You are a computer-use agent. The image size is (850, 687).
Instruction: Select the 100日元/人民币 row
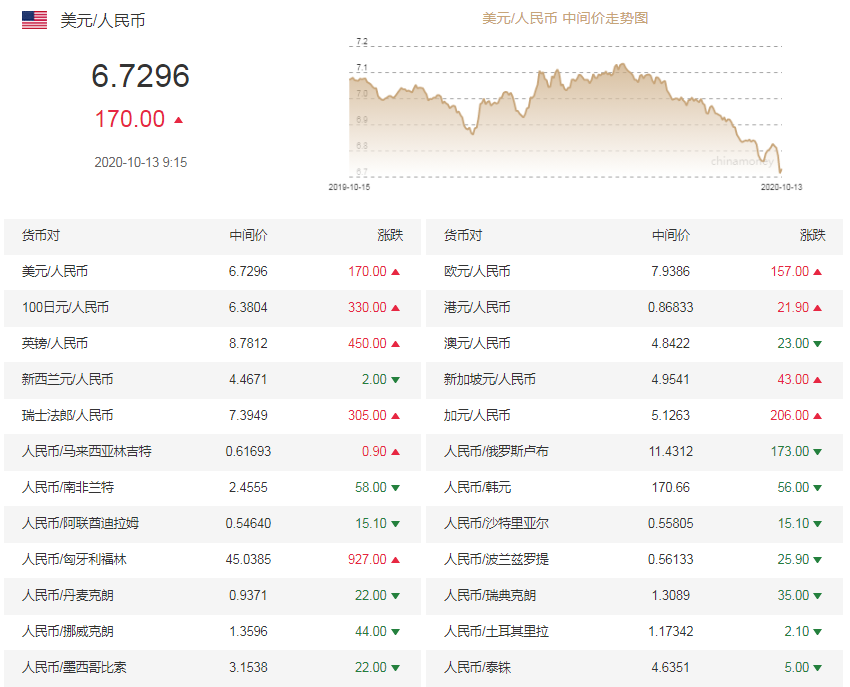(x=65, y=307)
